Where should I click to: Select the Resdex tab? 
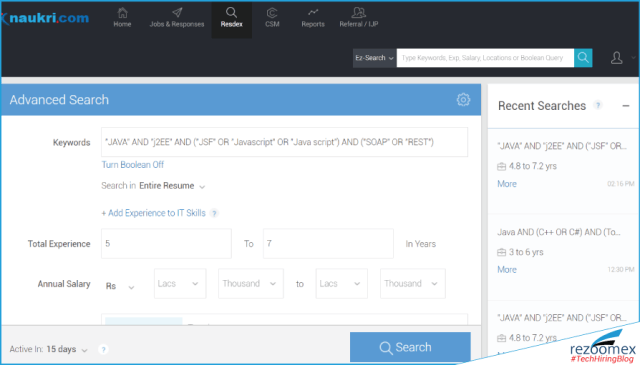pyautogui.click(x=231, y=19)
